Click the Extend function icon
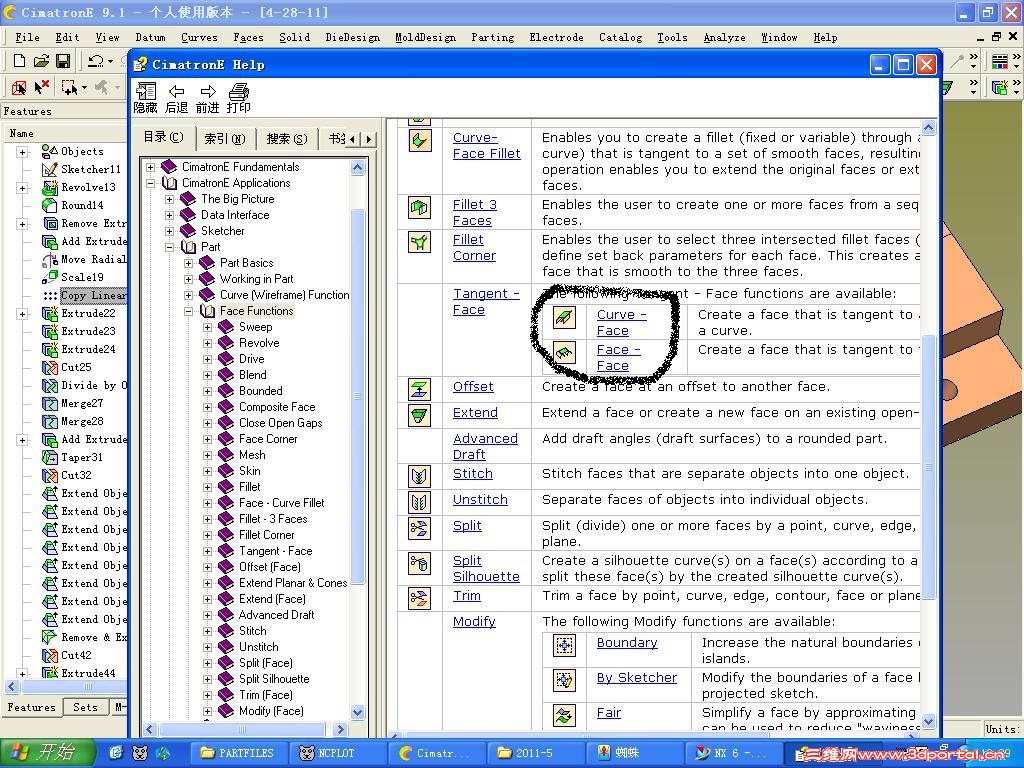 [419, 415]
